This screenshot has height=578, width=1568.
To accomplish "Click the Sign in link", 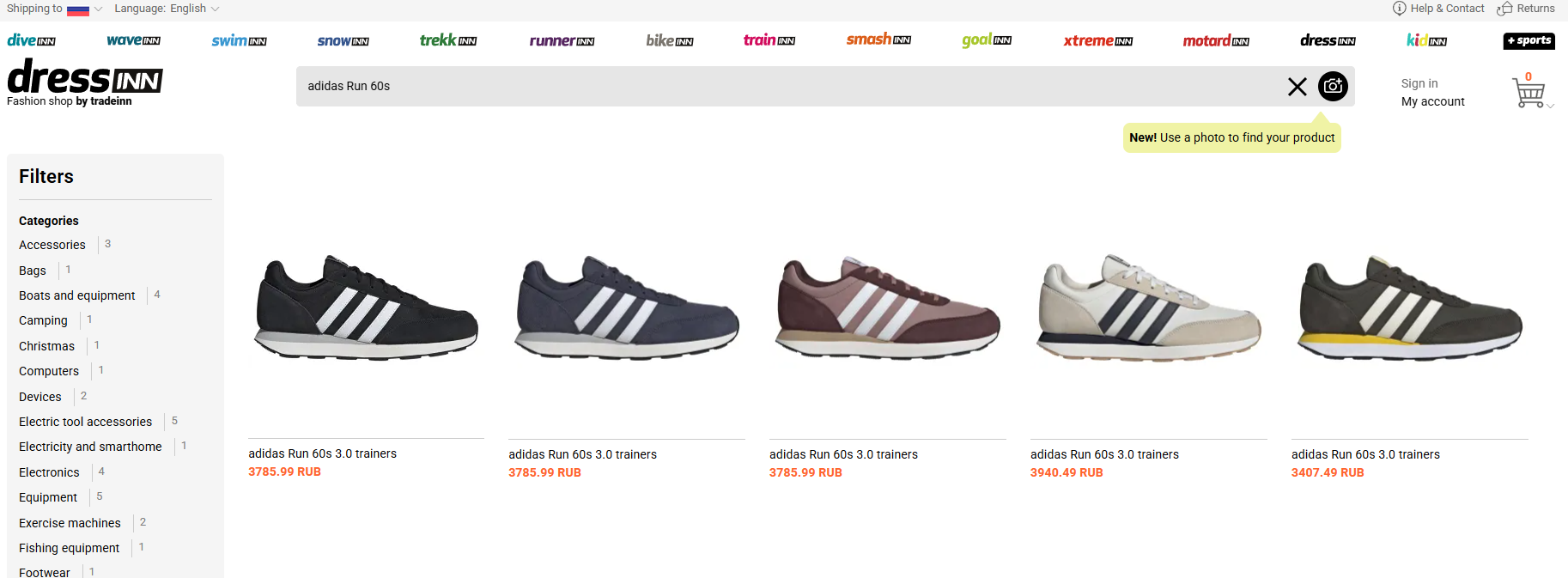I will (x=1419, y=83).
